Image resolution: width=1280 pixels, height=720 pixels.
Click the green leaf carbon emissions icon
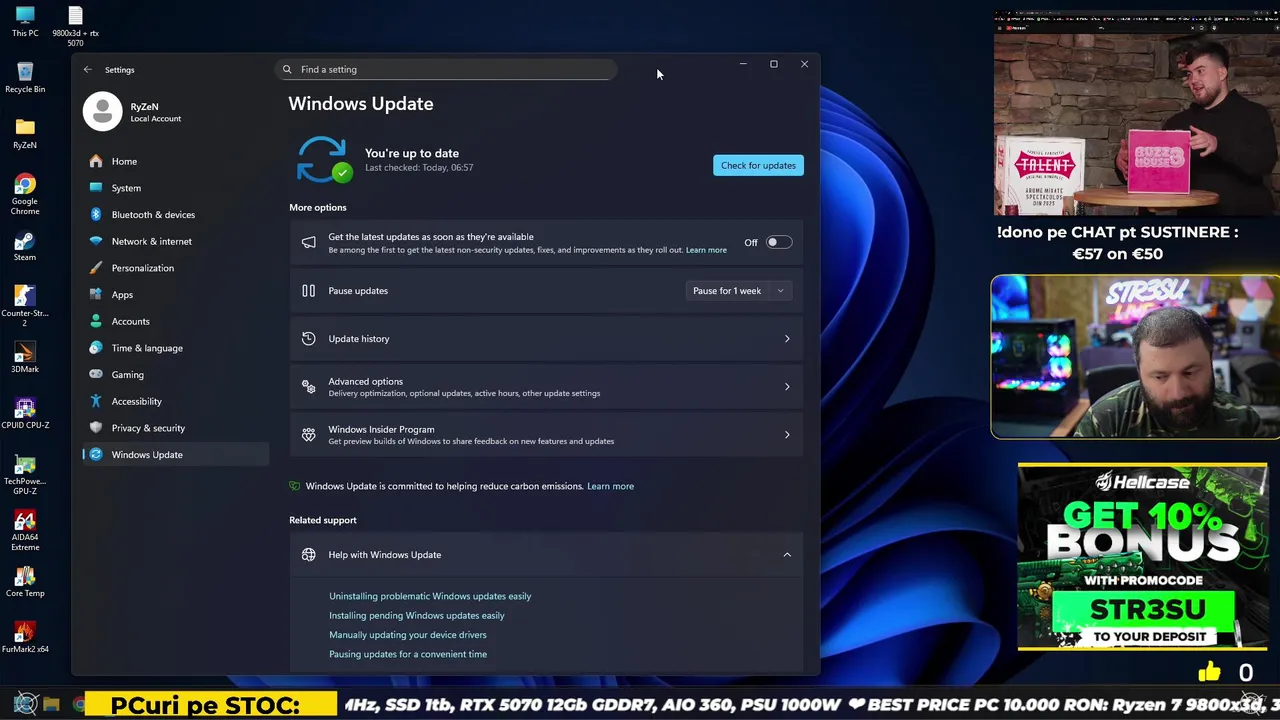[294, 486]
